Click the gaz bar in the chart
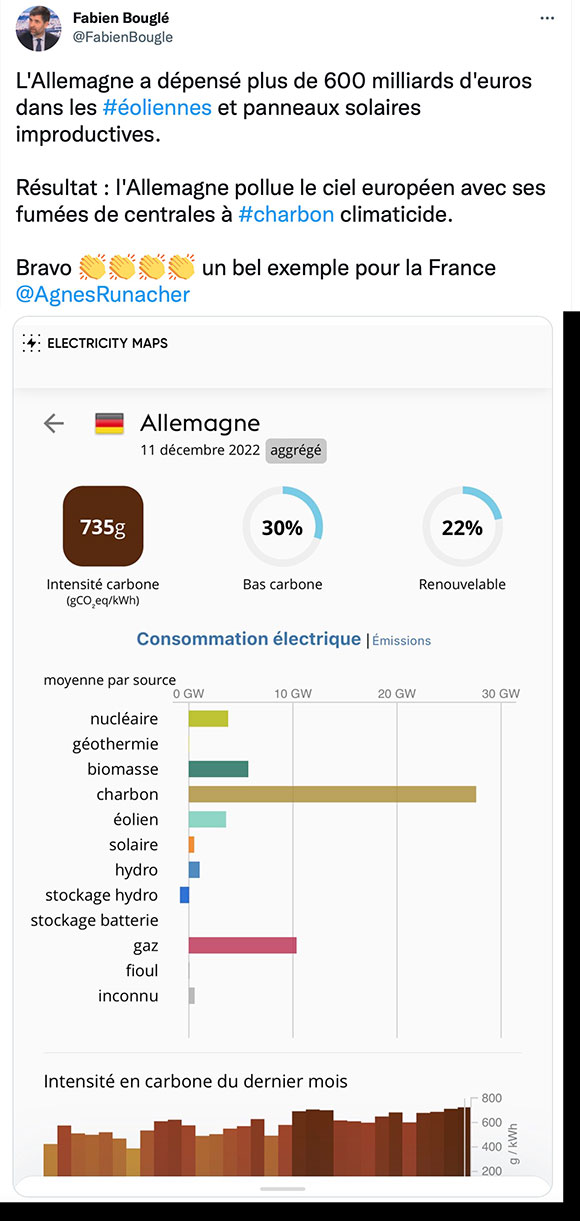The image size is (580, 1221). point(243,945)
